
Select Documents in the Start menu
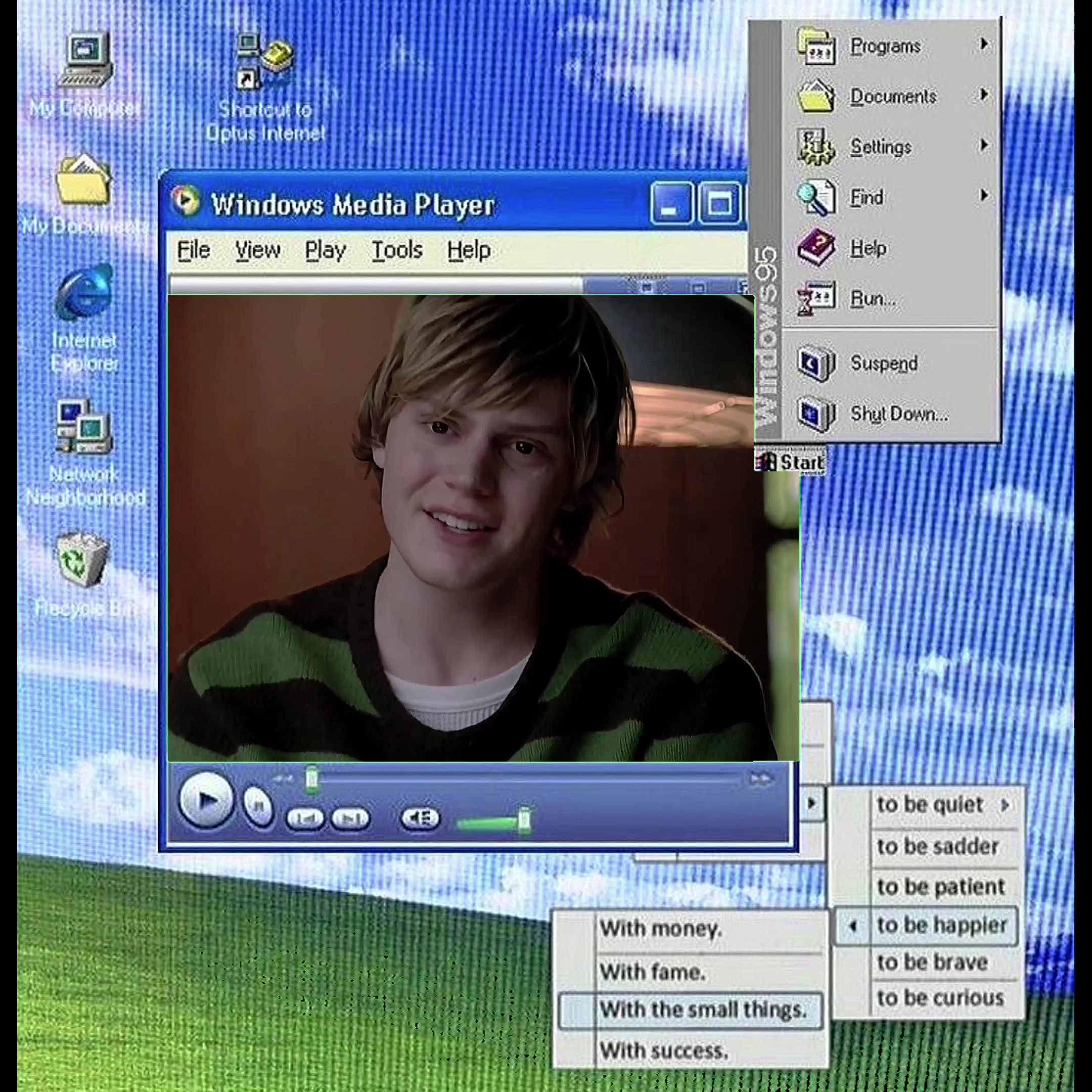(x=894, y=97)
